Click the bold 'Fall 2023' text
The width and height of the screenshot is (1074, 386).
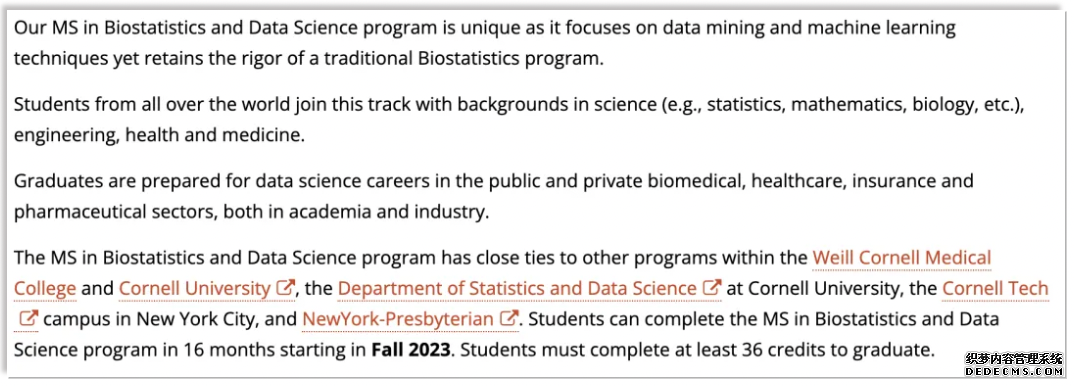tap(411, 350)
